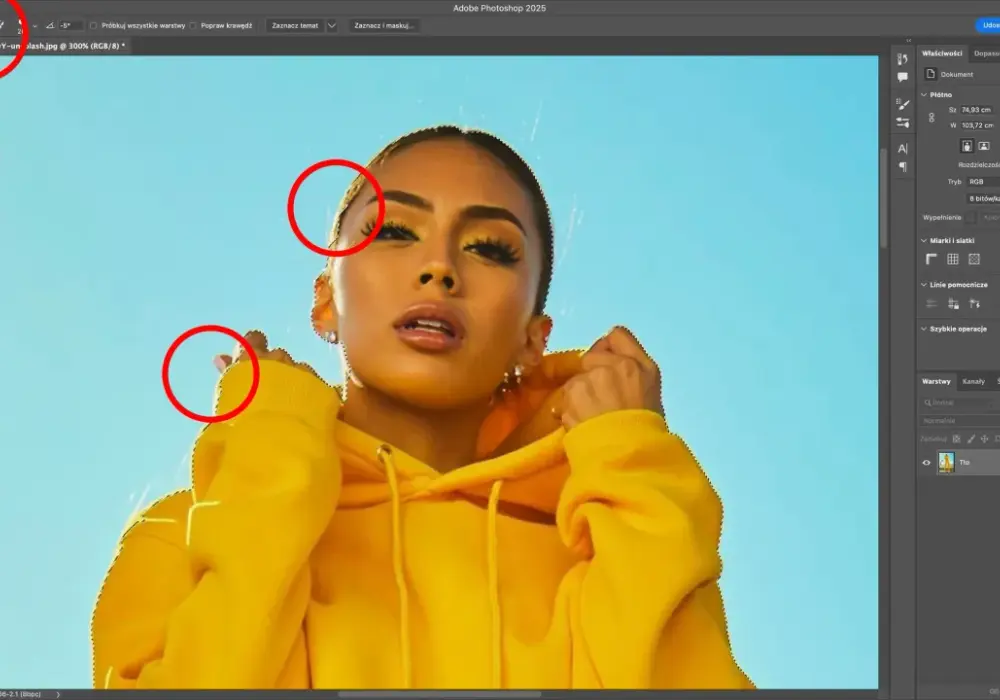Open the Paragraph panel icon

click(902, 167)
